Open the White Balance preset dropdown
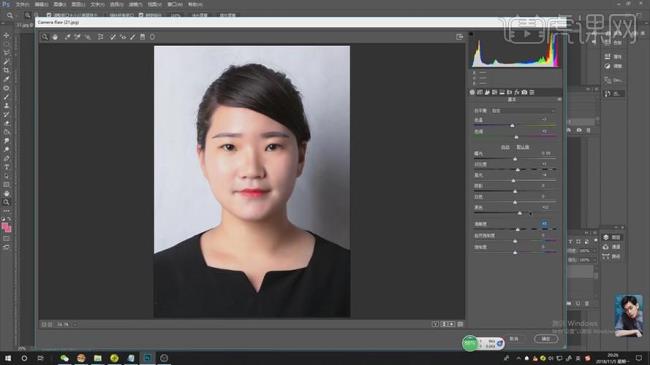 523,111
